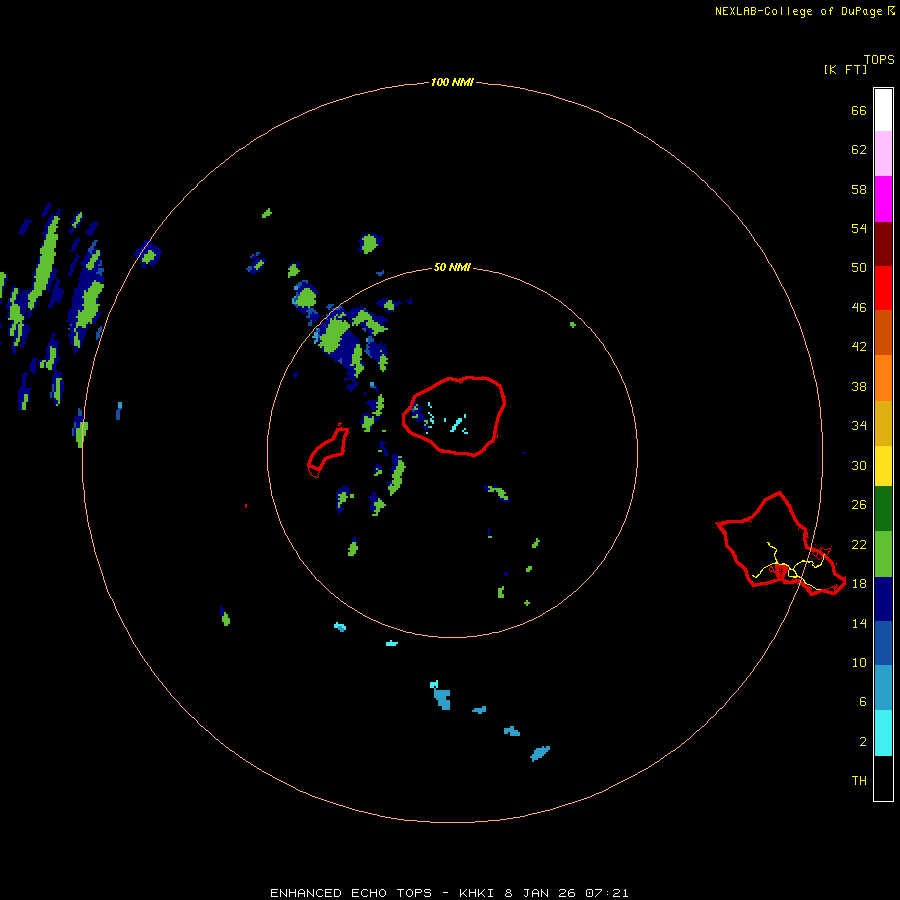This screenshot has width=900, height=900.
Task: Click the [K FT] units label
Action: [845, 69]
